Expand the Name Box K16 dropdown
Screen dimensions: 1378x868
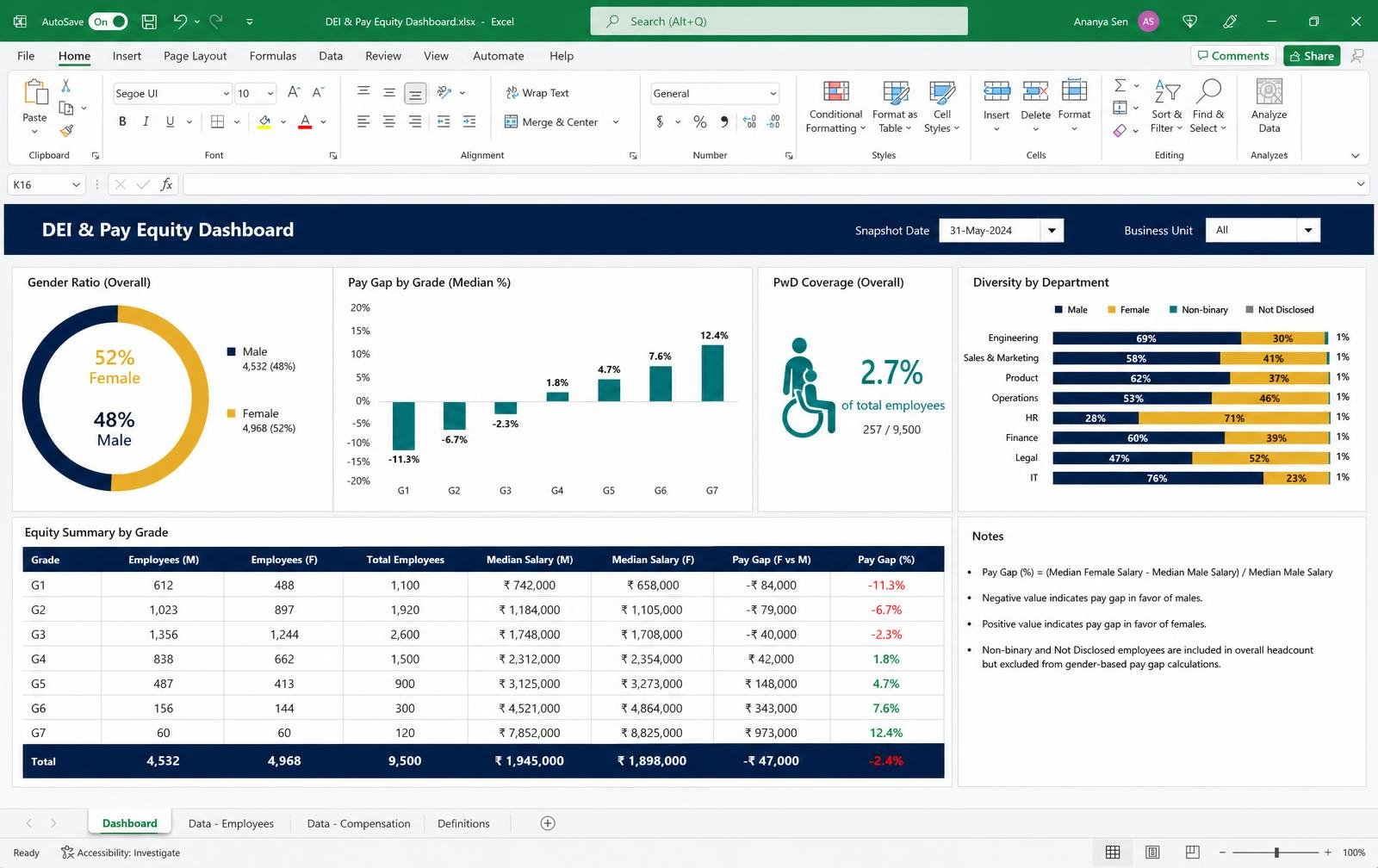pos(76,184)
